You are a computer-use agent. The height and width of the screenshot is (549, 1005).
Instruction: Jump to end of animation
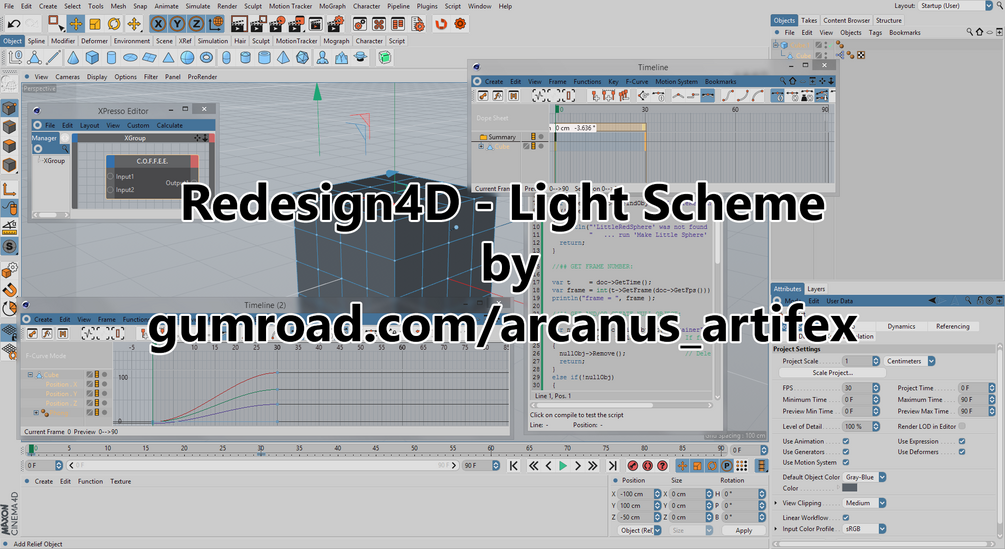[x=612, y=466]
